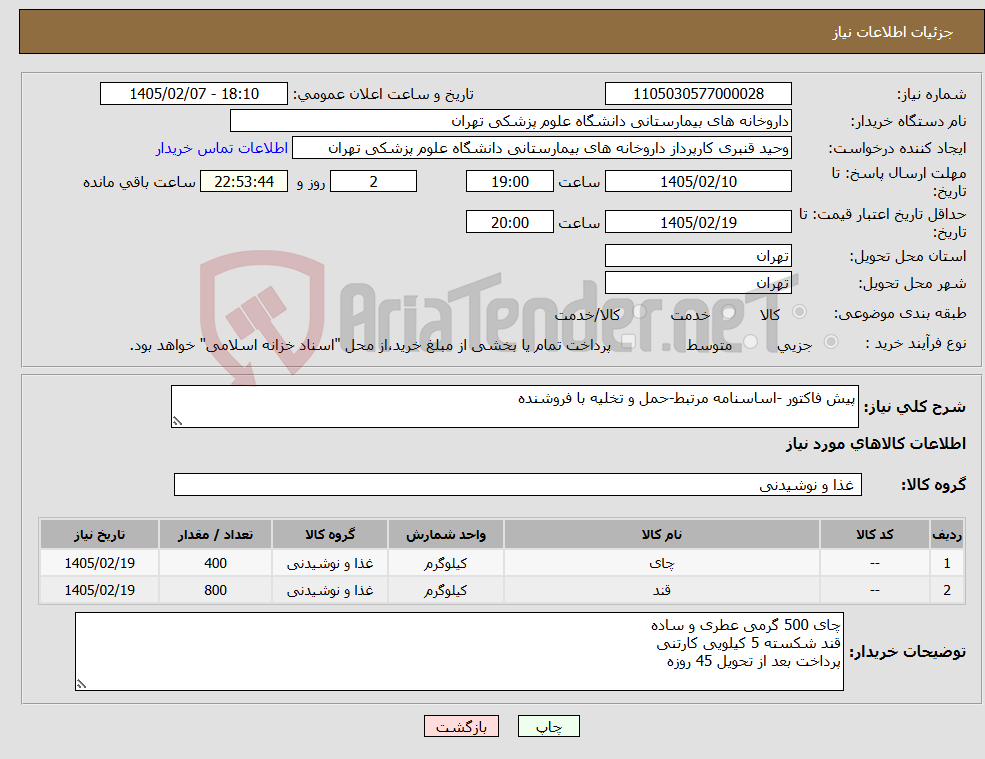This screenshot has width=985, height=759.
Task: Click the چاپ print button
Action: [548, 726]
